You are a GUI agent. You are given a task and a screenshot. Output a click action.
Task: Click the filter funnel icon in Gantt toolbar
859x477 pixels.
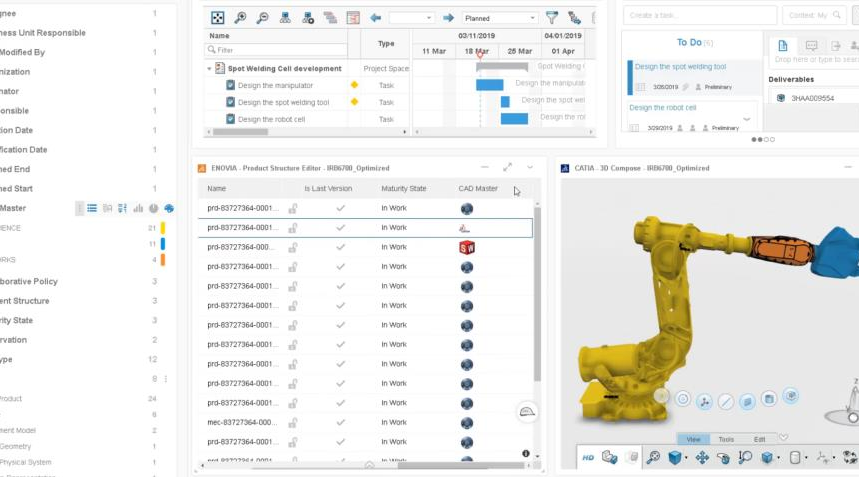coord(552,18)
